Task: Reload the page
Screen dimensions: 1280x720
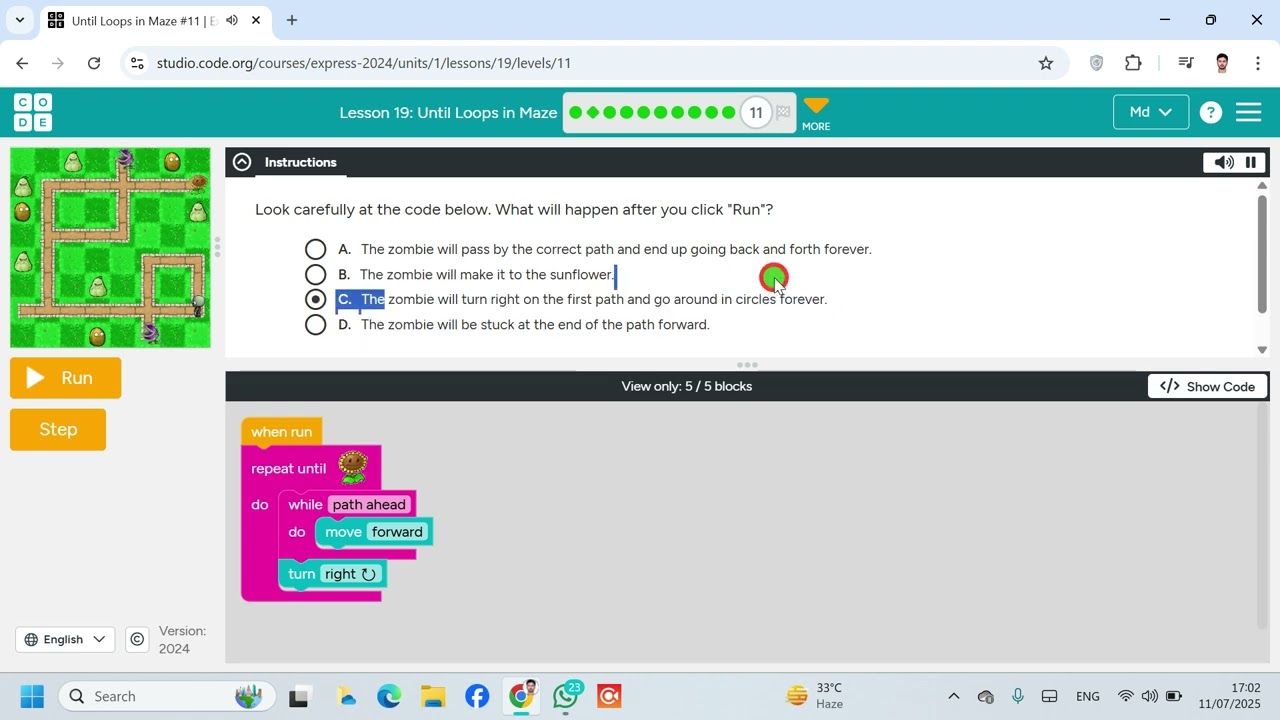Action: (x=94, y=63)
